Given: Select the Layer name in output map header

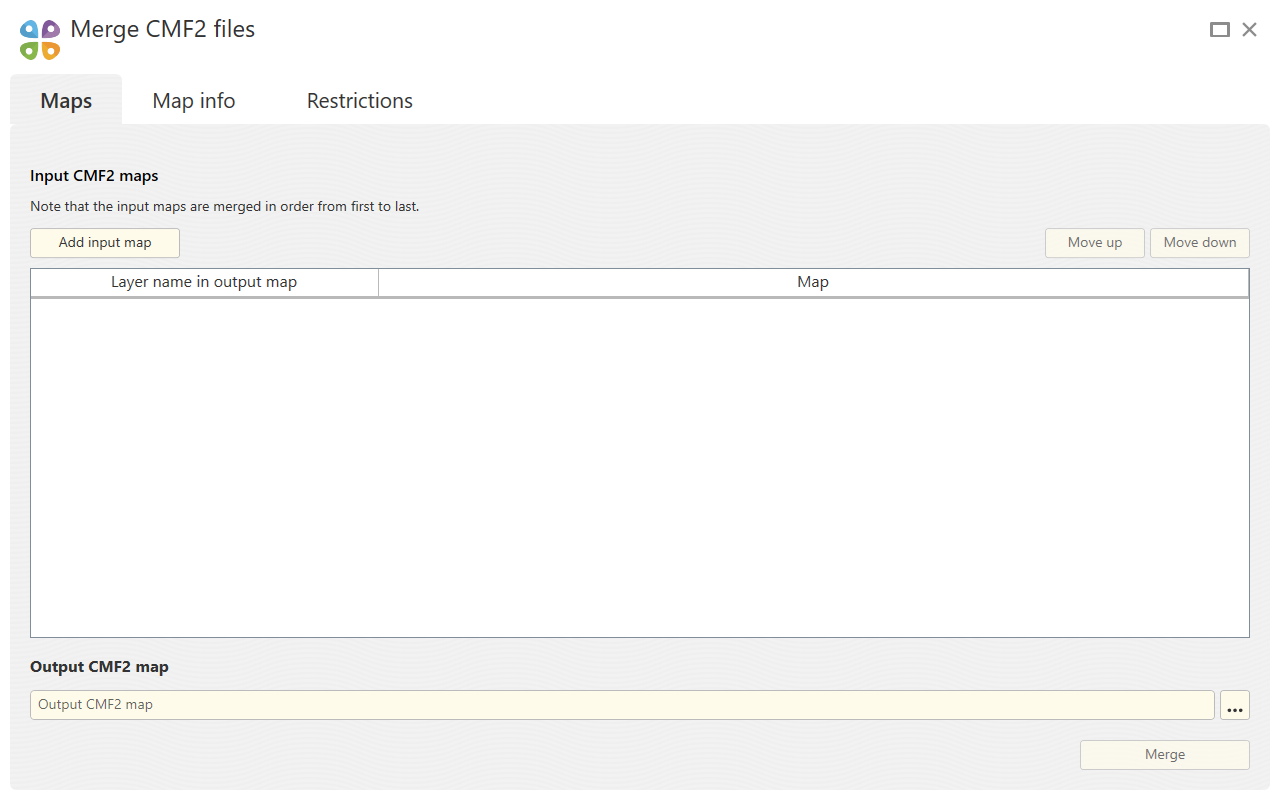Looking at the screenshot, I should 204,283.
